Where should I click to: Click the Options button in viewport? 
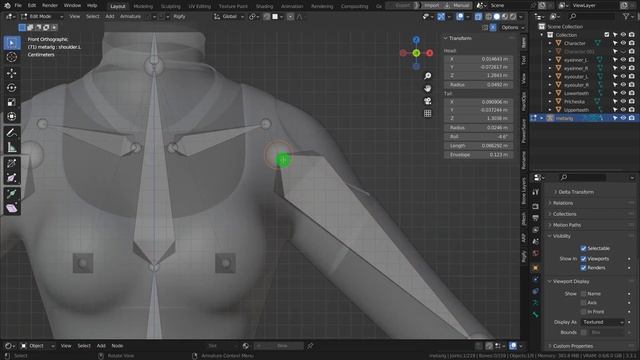click(512, 27)
